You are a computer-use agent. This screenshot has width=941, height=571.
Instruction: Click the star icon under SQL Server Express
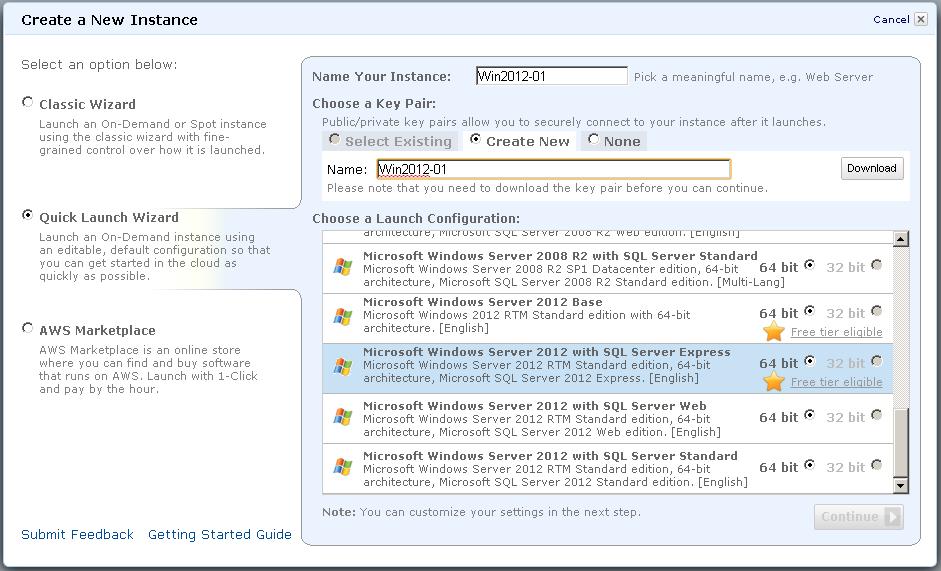[773, 382]
